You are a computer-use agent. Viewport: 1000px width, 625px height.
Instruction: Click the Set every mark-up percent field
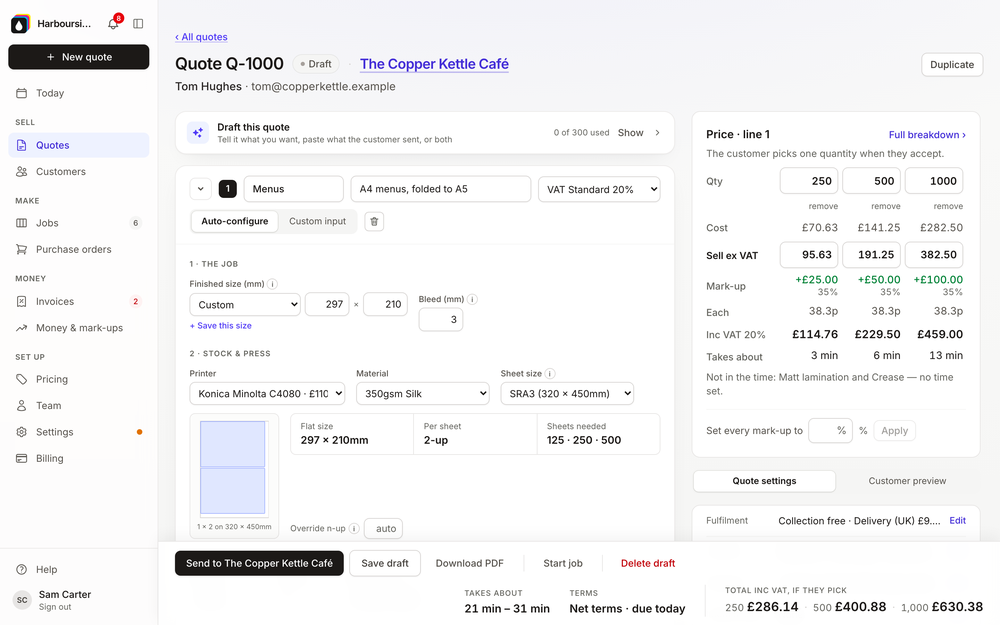pyautogui.click(x=830, y=430)
